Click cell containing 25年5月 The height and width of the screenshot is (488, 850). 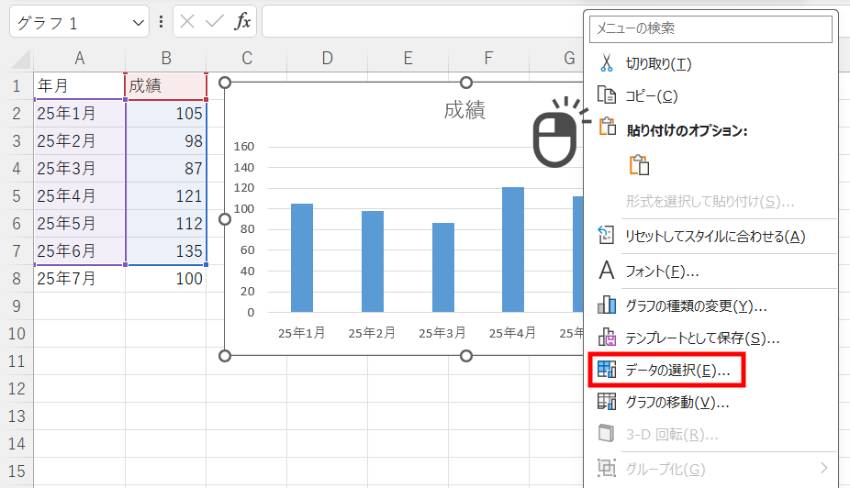pyautogui.click(x=79, y=223)
